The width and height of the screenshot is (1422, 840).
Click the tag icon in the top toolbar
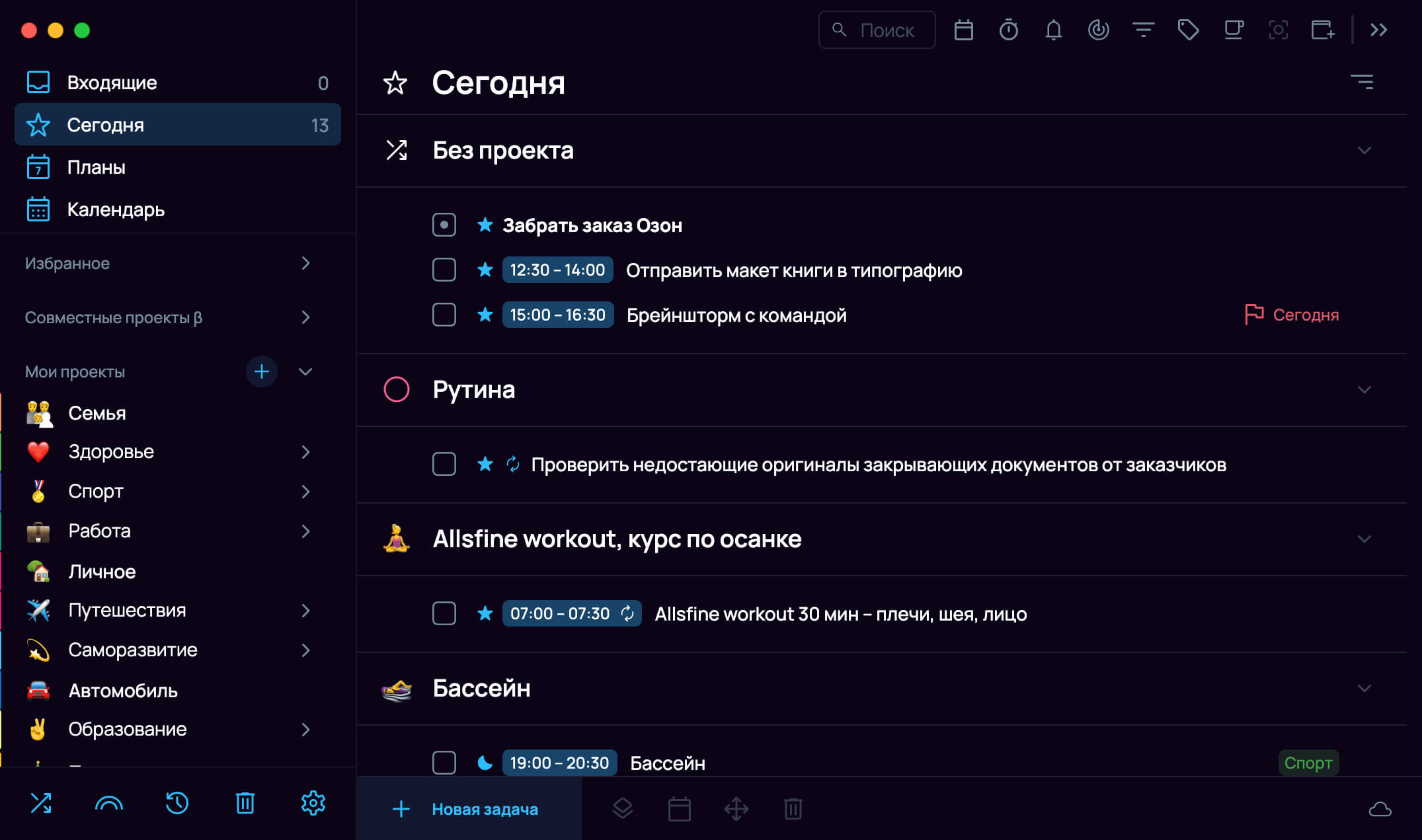(x=1188, y=30)
